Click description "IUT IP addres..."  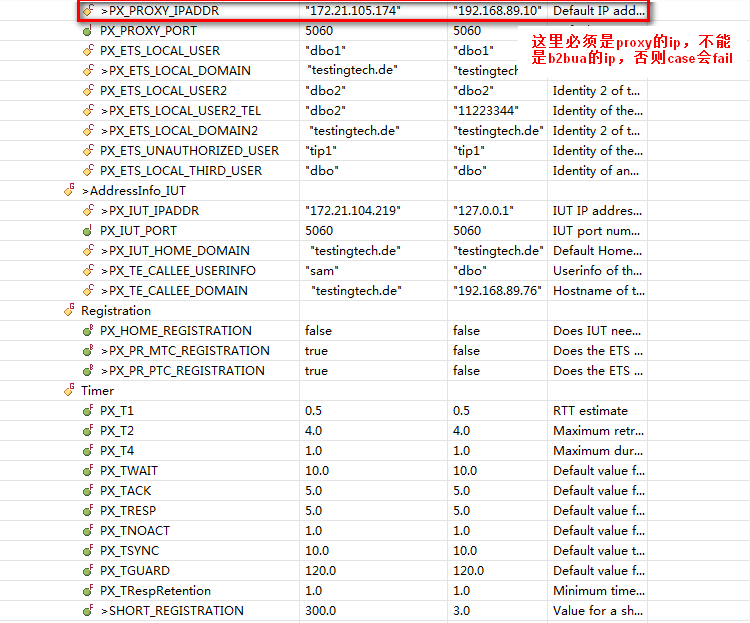click(x=597, y=211)
